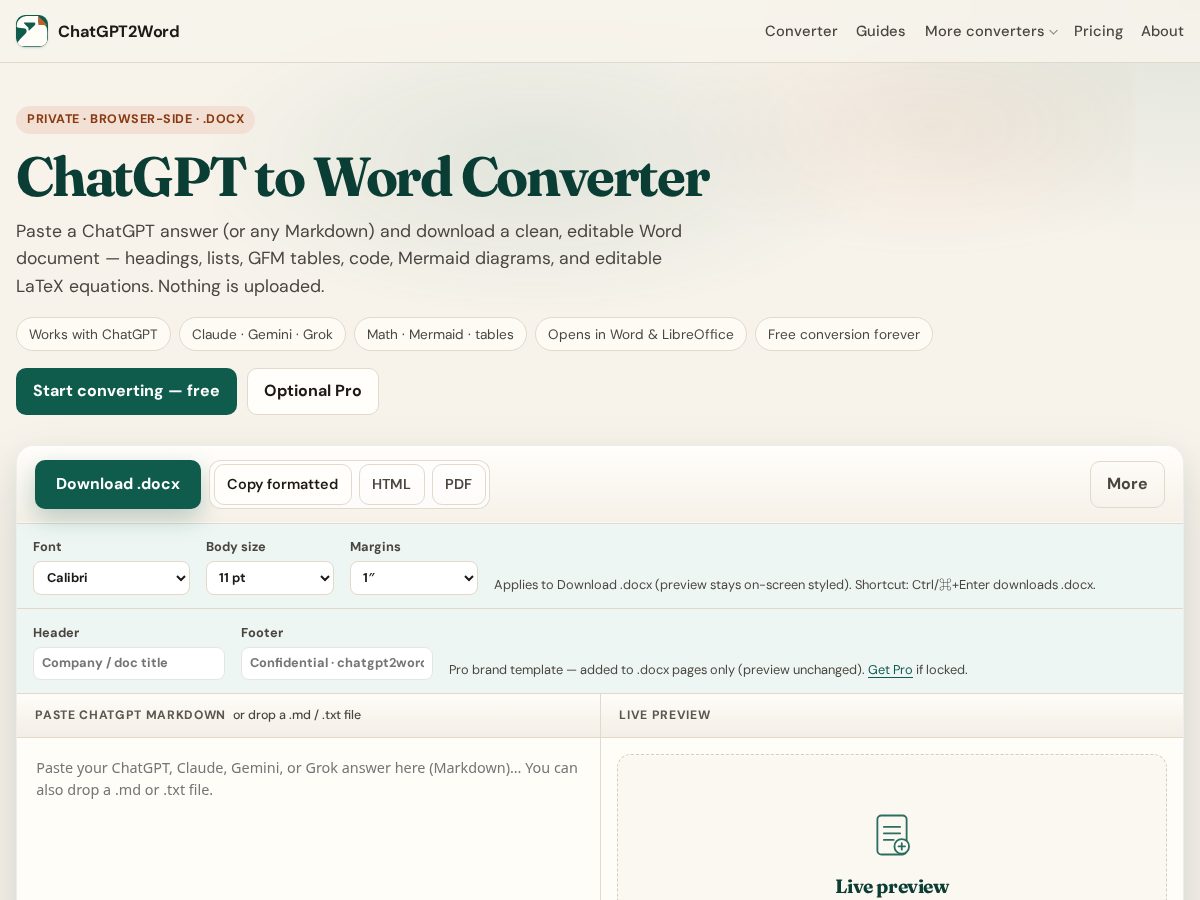
Task: Open the Body size dropdown
Action: [270, 578]
